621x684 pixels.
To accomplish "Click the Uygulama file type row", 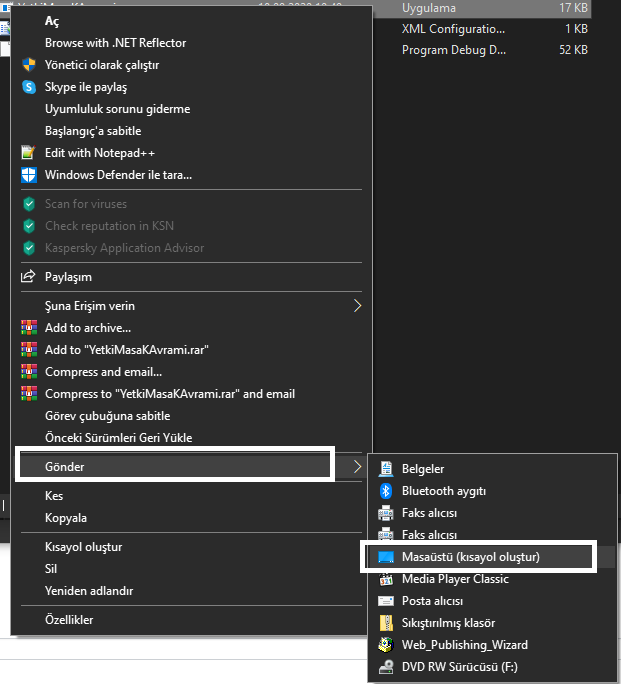I will click(x=429, y=8).
